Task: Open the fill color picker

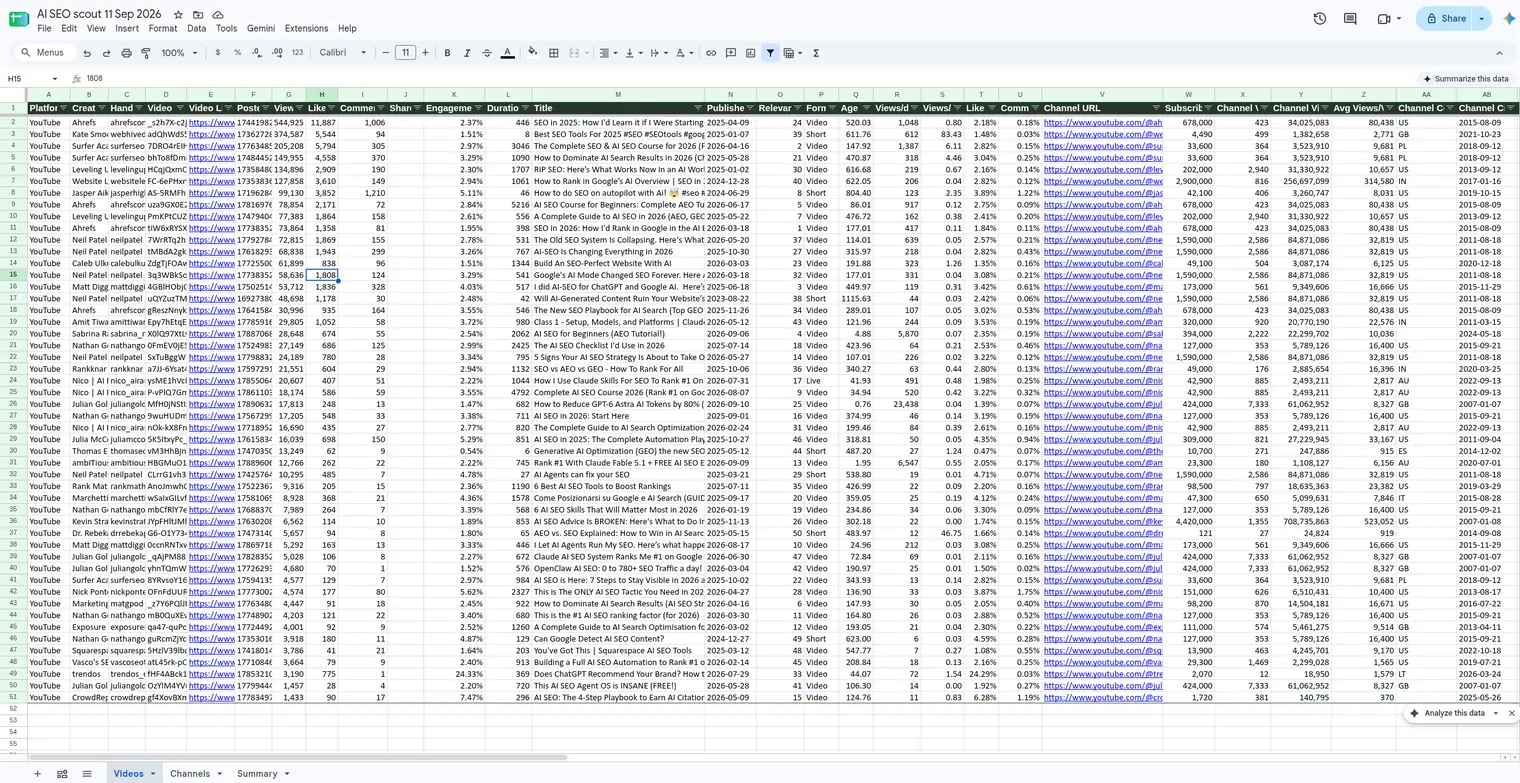Action: (x=532, y=53)
